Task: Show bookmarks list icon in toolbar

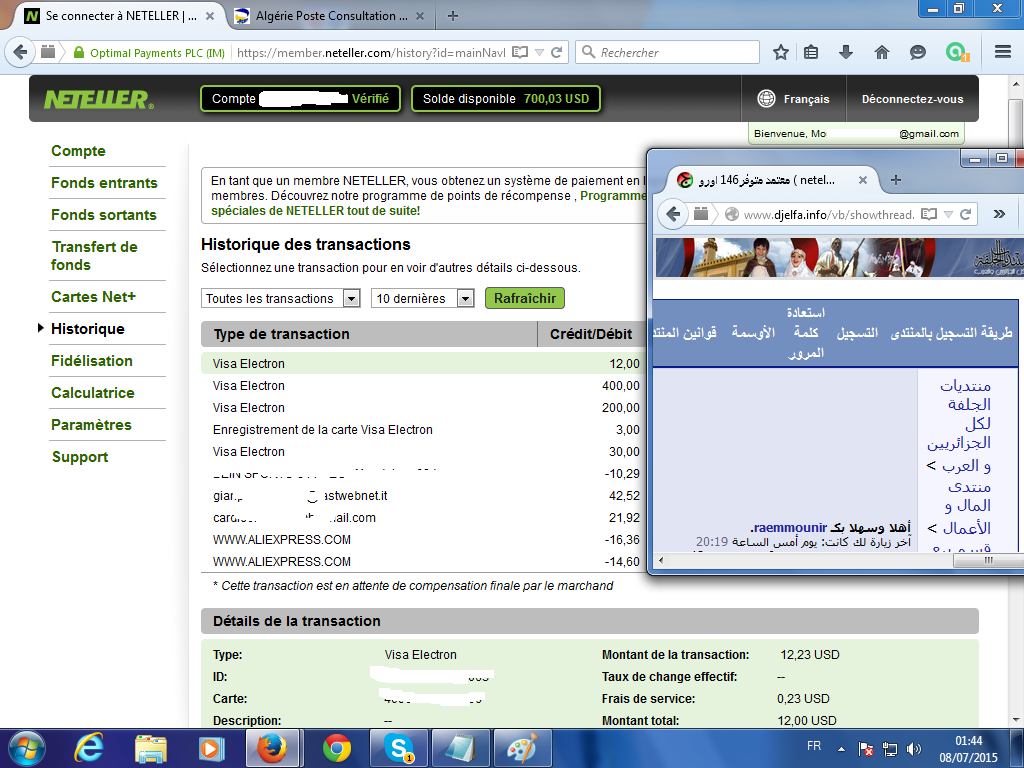Action: (811, 52)
